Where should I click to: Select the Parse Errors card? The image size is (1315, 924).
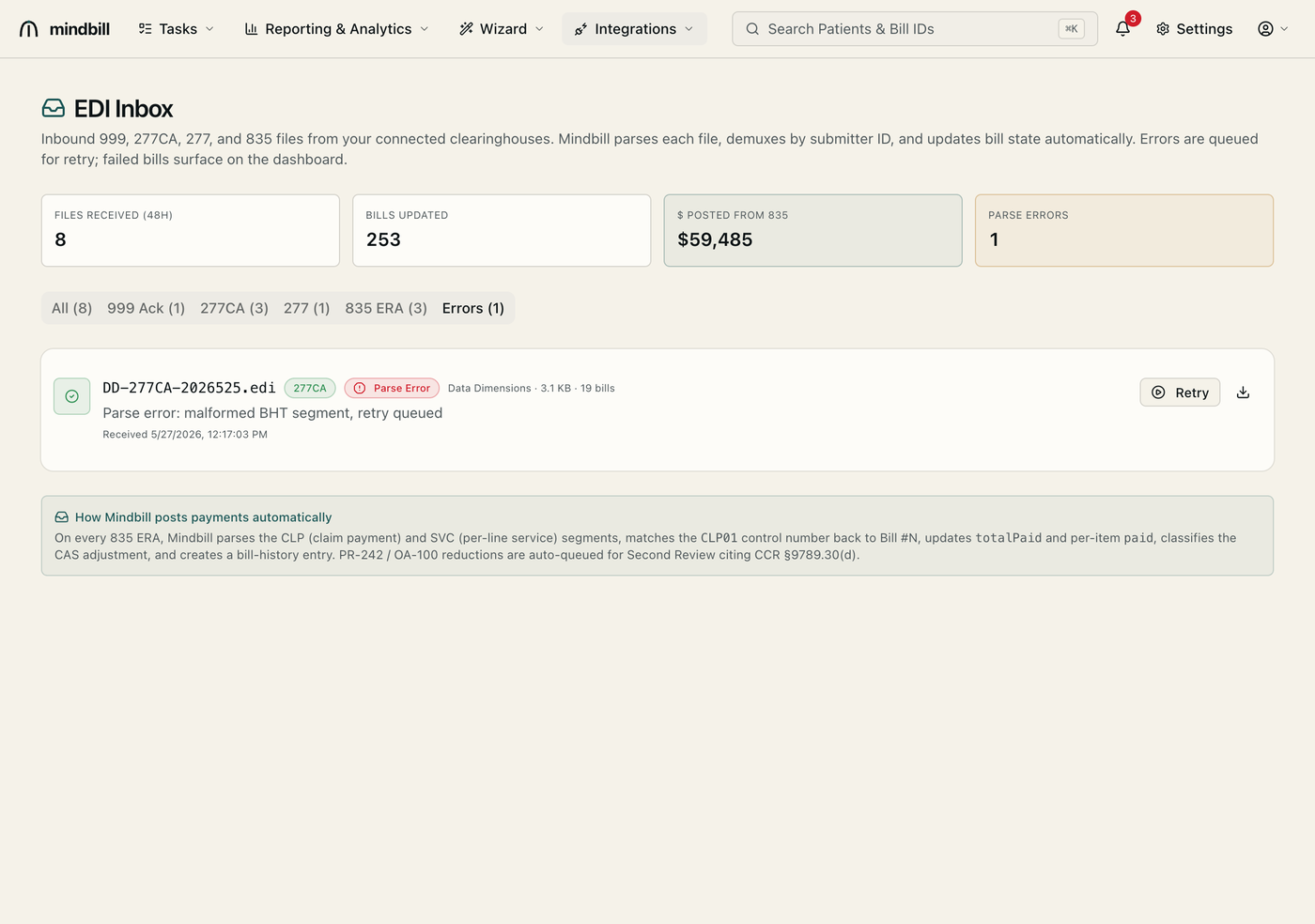1124,231
